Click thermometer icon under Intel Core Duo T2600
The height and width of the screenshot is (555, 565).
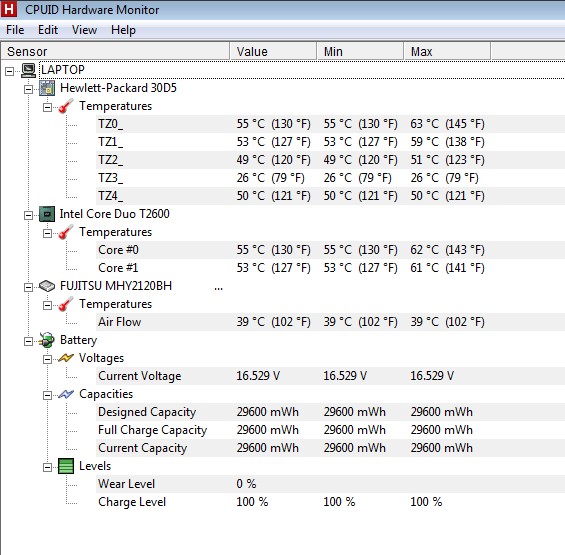tap(66, 232)
